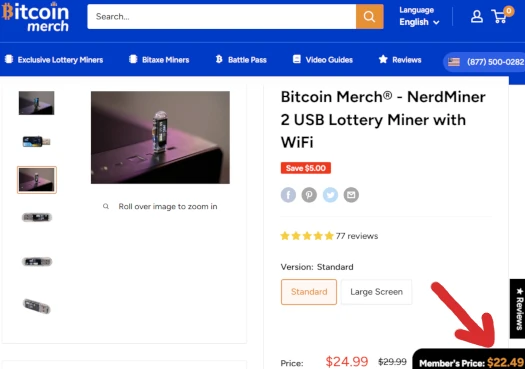This screenshot has width=525, height=369.
Task: Select the Standard version option
Action: click(x=309, y=292)
